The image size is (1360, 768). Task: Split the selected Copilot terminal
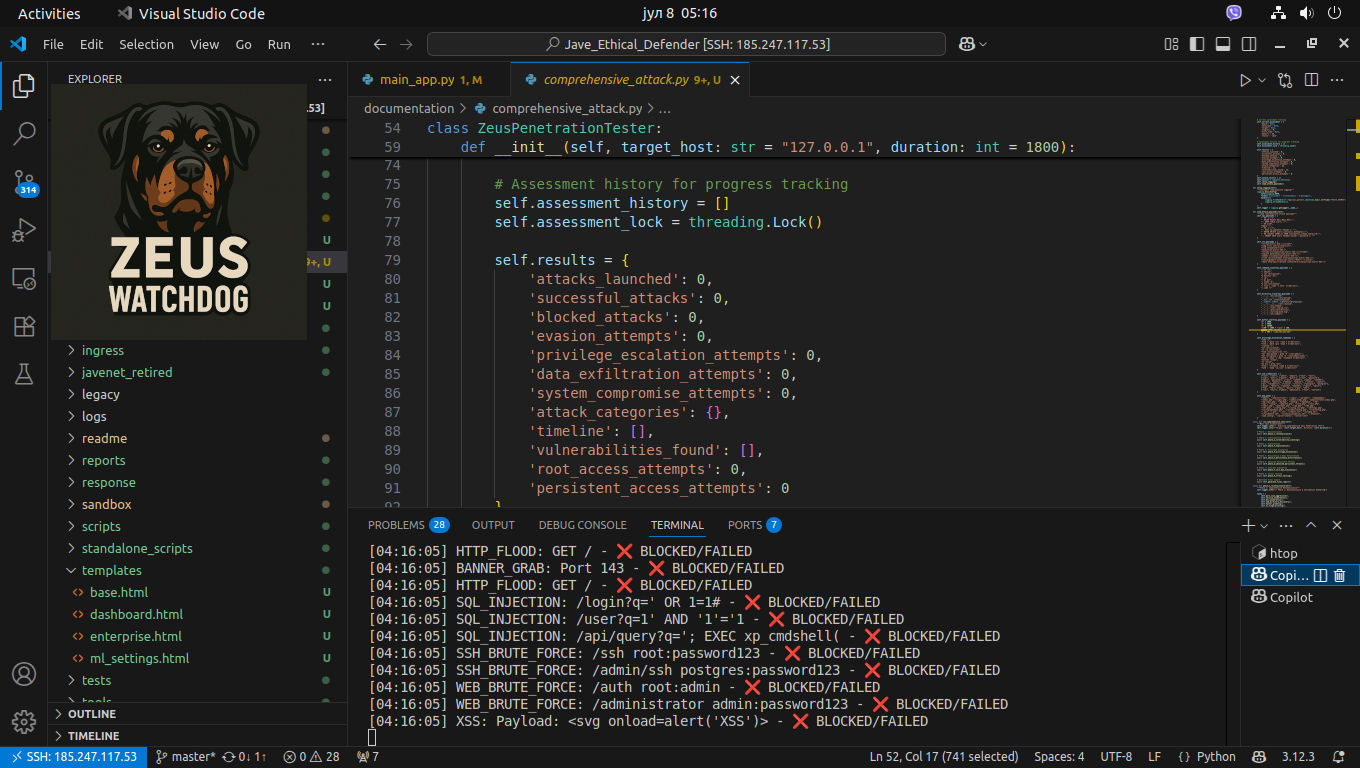[1320, 575]
